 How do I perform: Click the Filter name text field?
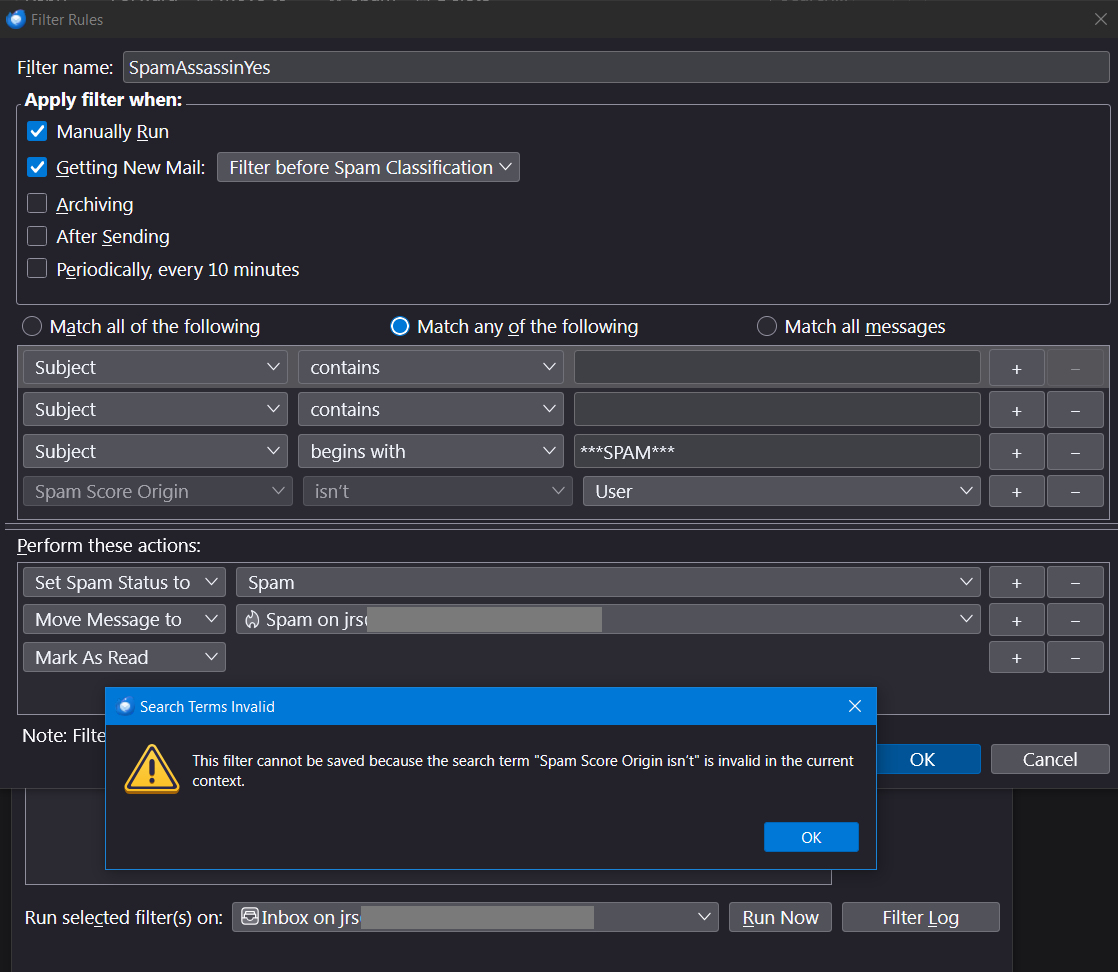(x=615, y=68)
